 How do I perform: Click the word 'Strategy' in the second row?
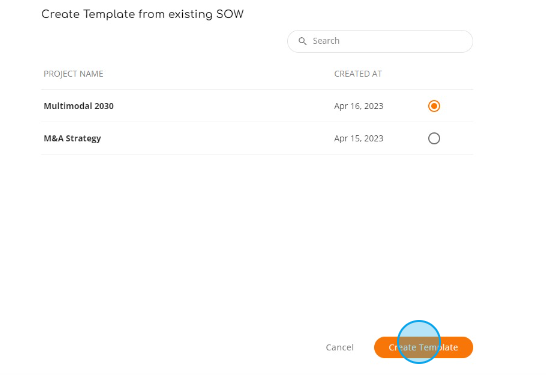coord(83,139)
